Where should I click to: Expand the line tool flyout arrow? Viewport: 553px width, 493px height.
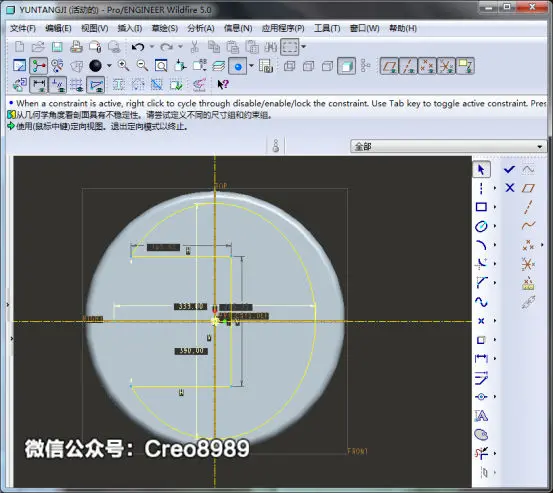[x=494, y=188]
